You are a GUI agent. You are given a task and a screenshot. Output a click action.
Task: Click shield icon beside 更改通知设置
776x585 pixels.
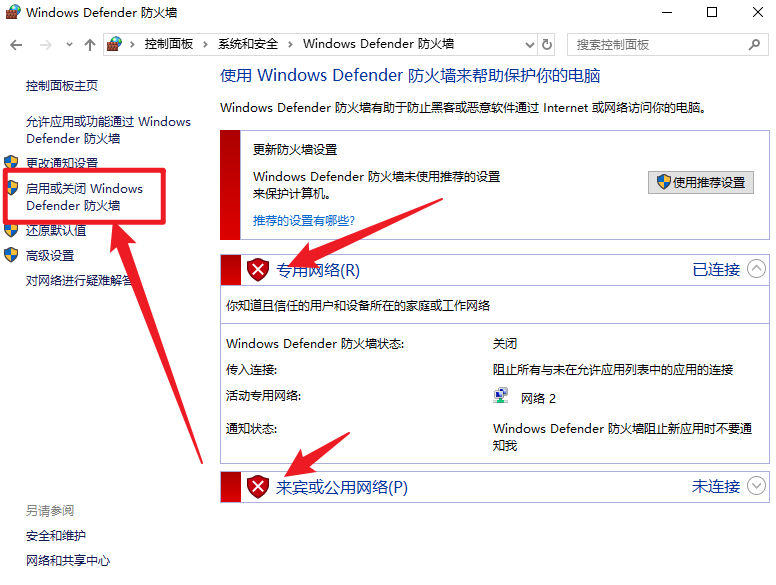[x=11, y=162]
